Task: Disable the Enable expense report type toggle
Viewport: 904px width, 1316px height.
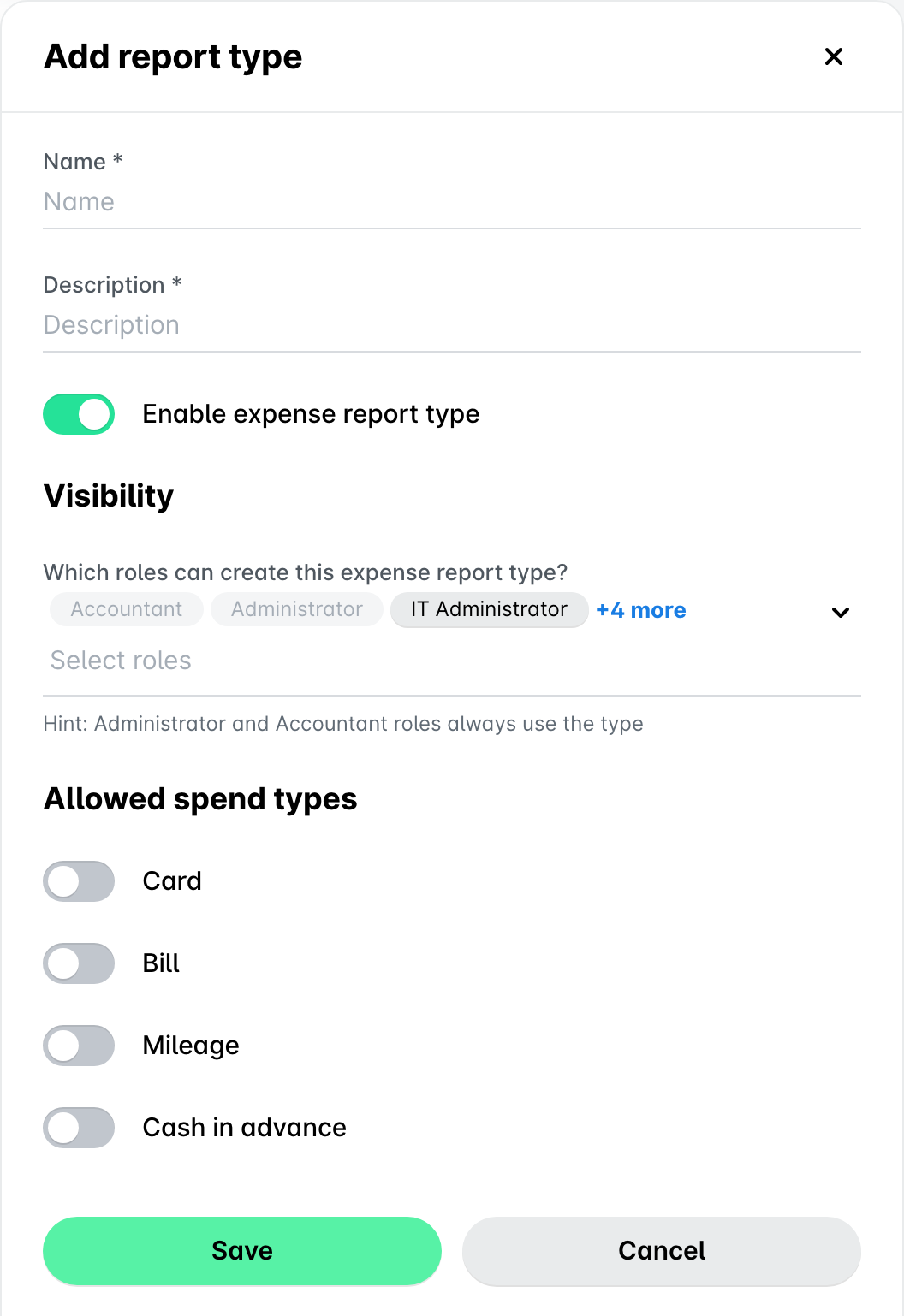Action: click(79, 414)
